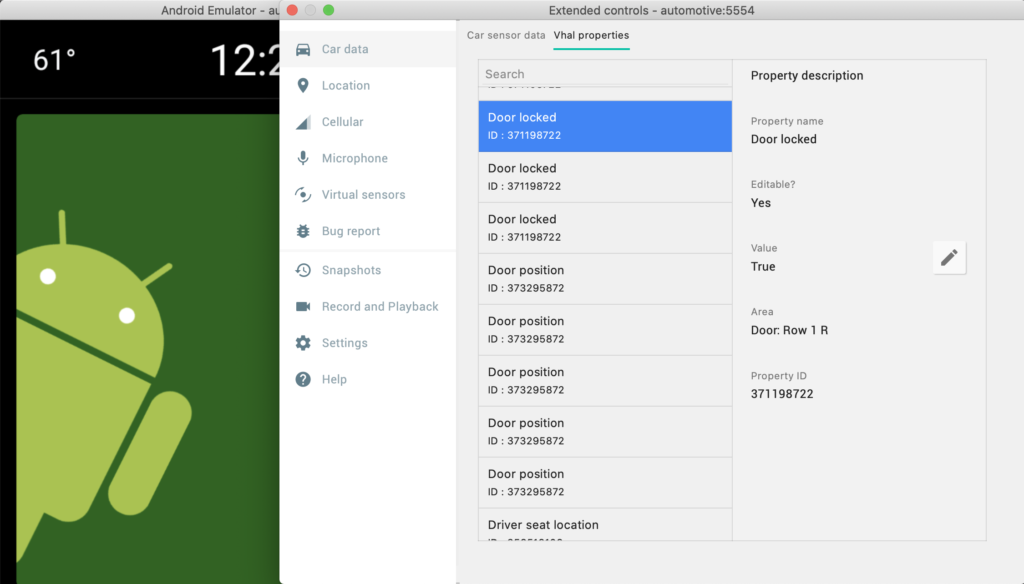The image size is (1024, 584).
Task: Click the Help question mark icon
Action: (x=303, y=380)
